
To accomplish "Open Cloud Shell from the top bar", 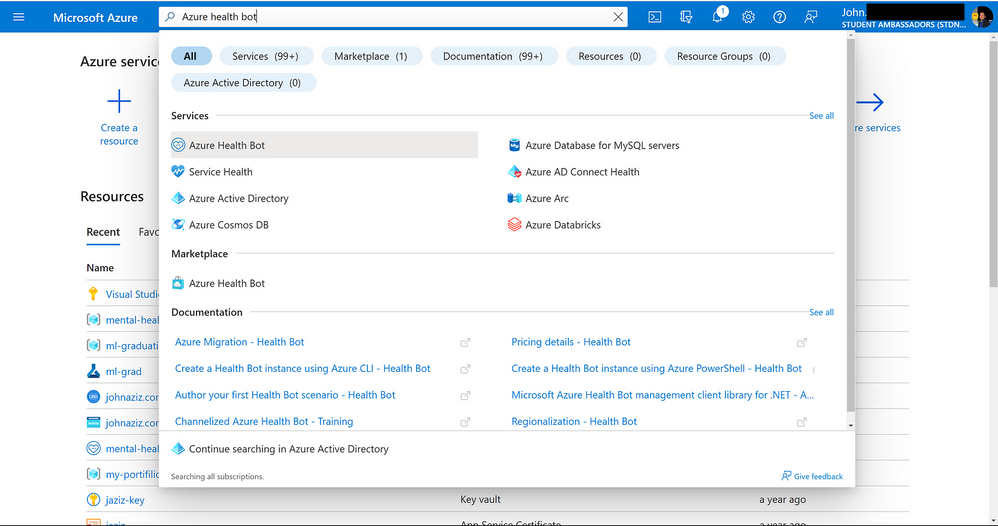I will (654, 17).
